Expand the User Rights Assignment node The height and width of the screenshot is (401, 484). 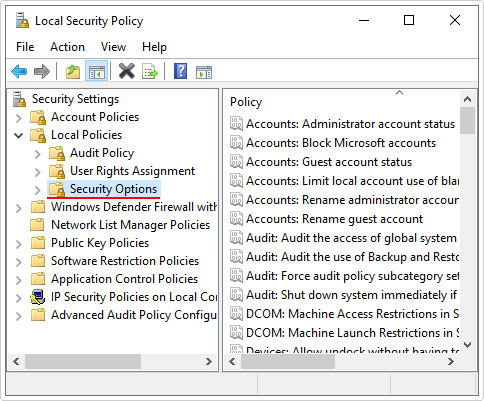[x=38, y=172]
